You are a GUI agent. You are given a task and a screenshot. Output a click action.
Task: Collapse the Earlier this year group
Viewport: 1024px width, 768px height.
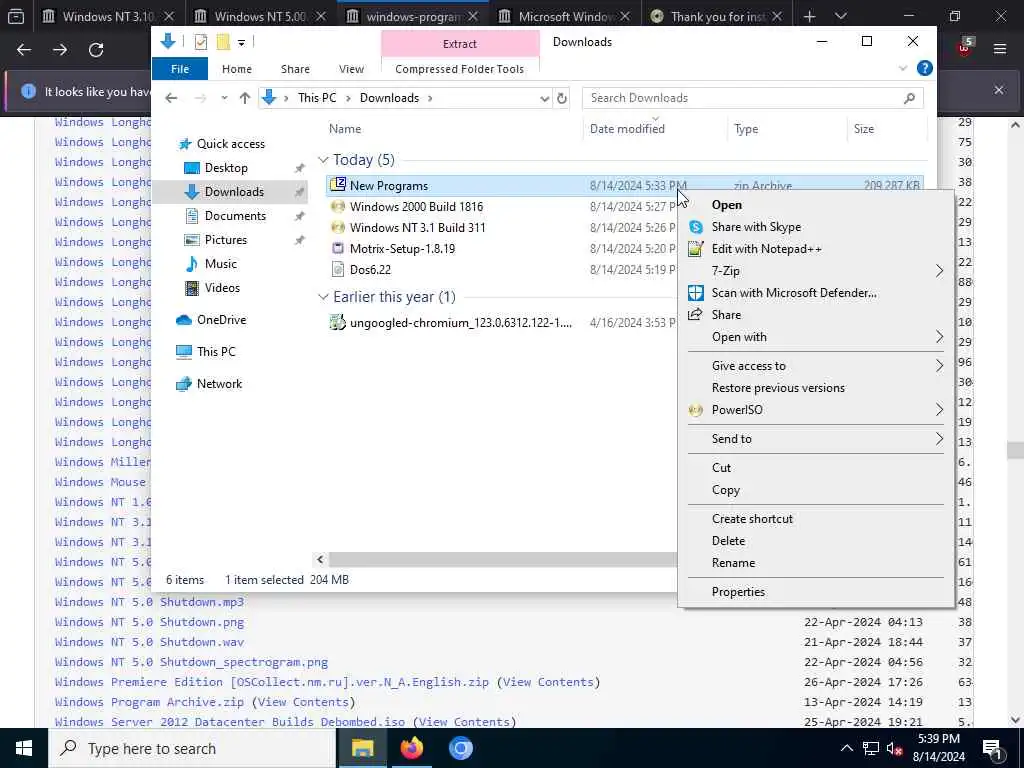click(x=323, y=297)
